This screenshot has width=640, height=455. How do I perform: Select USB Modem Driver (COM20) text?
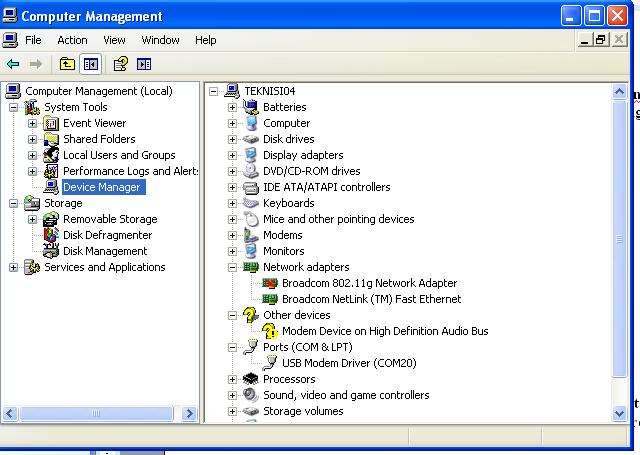click(x=349, y=363)
